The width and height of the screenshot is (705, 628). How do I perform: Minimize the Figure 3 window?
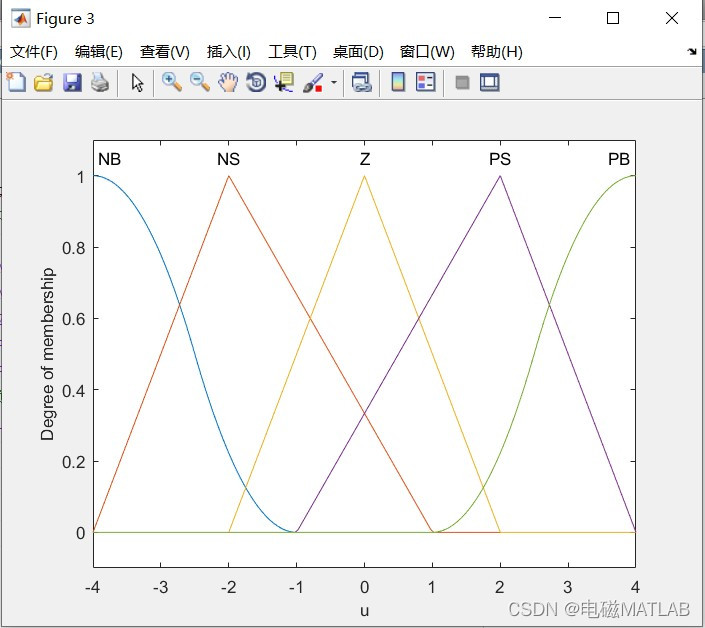pos(555,18)
